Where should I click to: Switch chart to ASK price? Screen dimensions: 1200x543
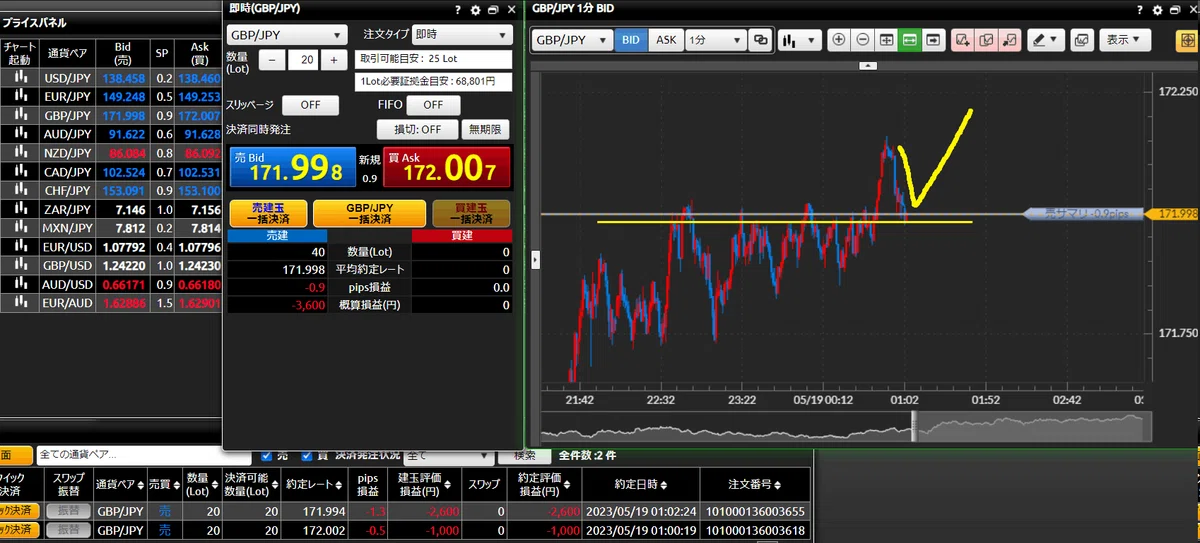click(665, 40)
